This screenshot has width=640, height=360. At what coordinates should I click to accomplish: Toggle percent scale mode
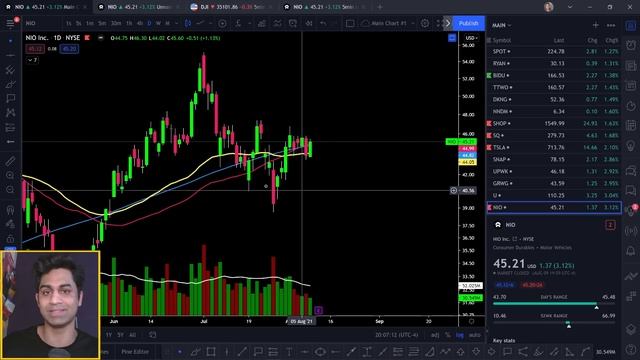click(x=448, y=335)
